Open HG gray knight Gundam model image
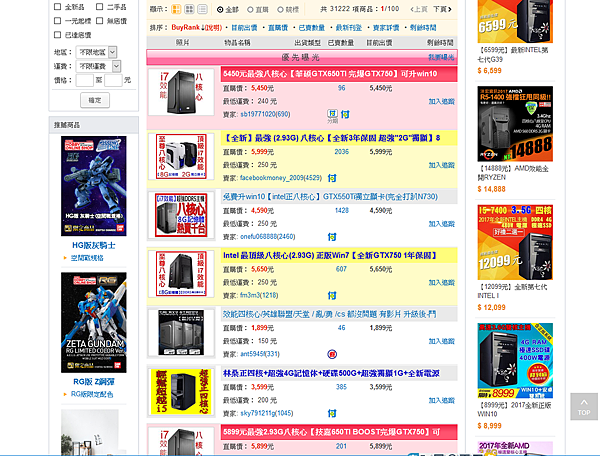 coord(93,186)
